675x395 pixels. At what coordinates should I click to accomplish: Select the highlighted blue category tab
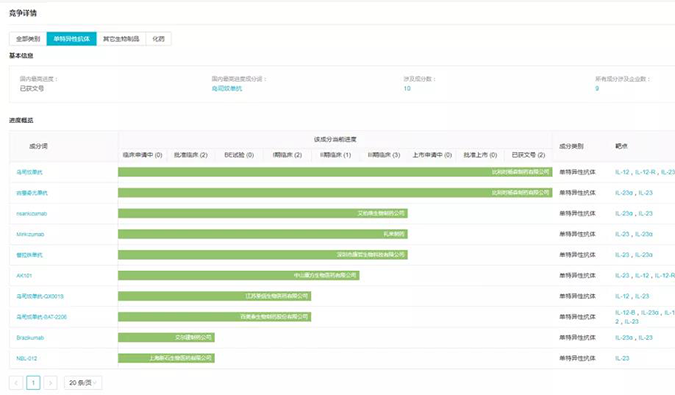(x=71, y=39)
